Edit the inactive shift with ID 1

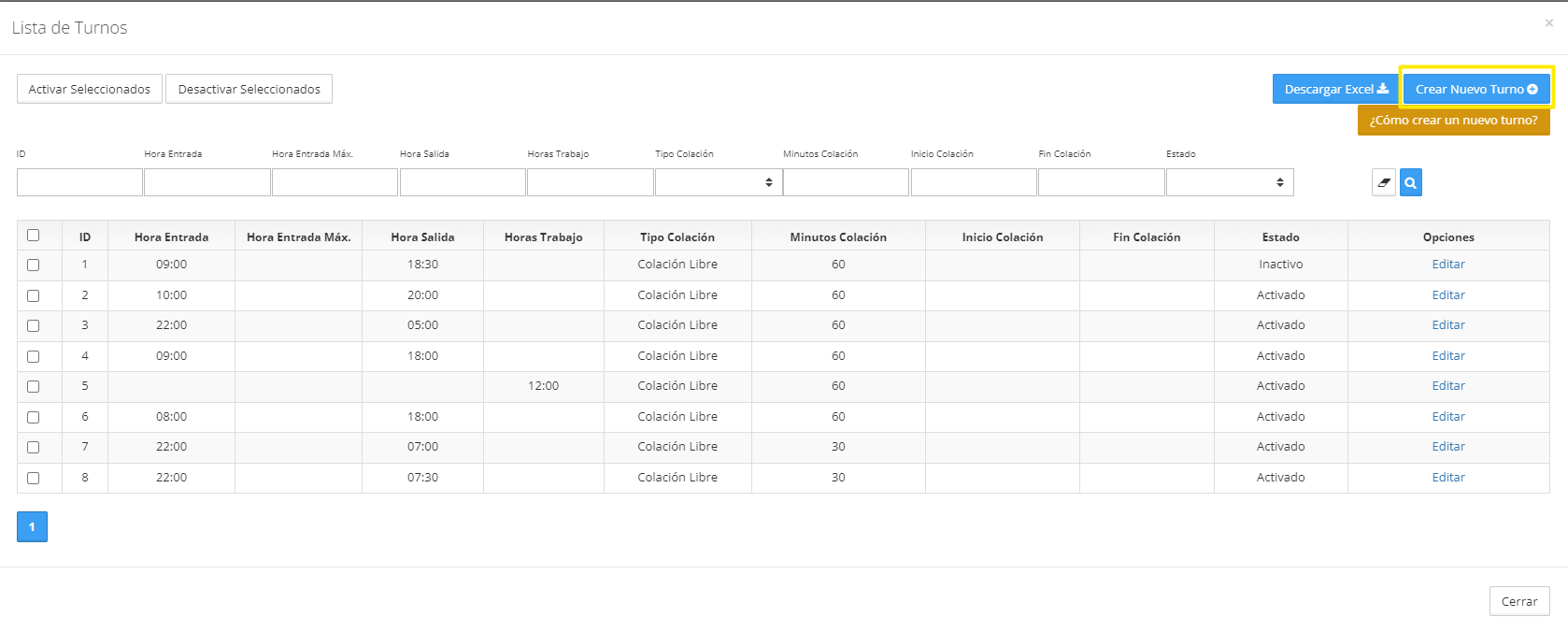pyautogui.click(x=1447, y=265)
